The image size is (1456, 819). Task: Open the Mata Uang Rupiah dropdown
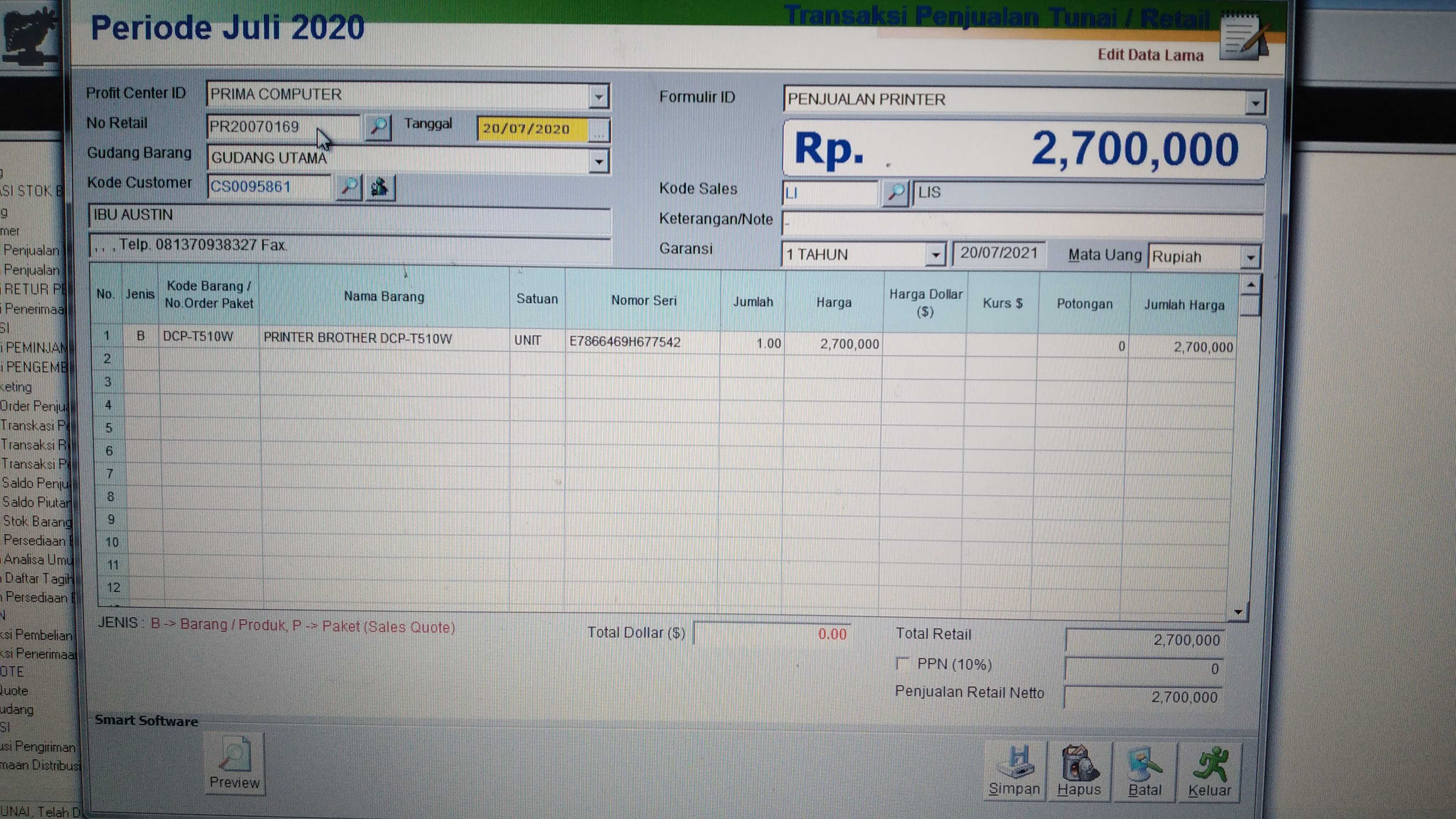click(1250, 258)
